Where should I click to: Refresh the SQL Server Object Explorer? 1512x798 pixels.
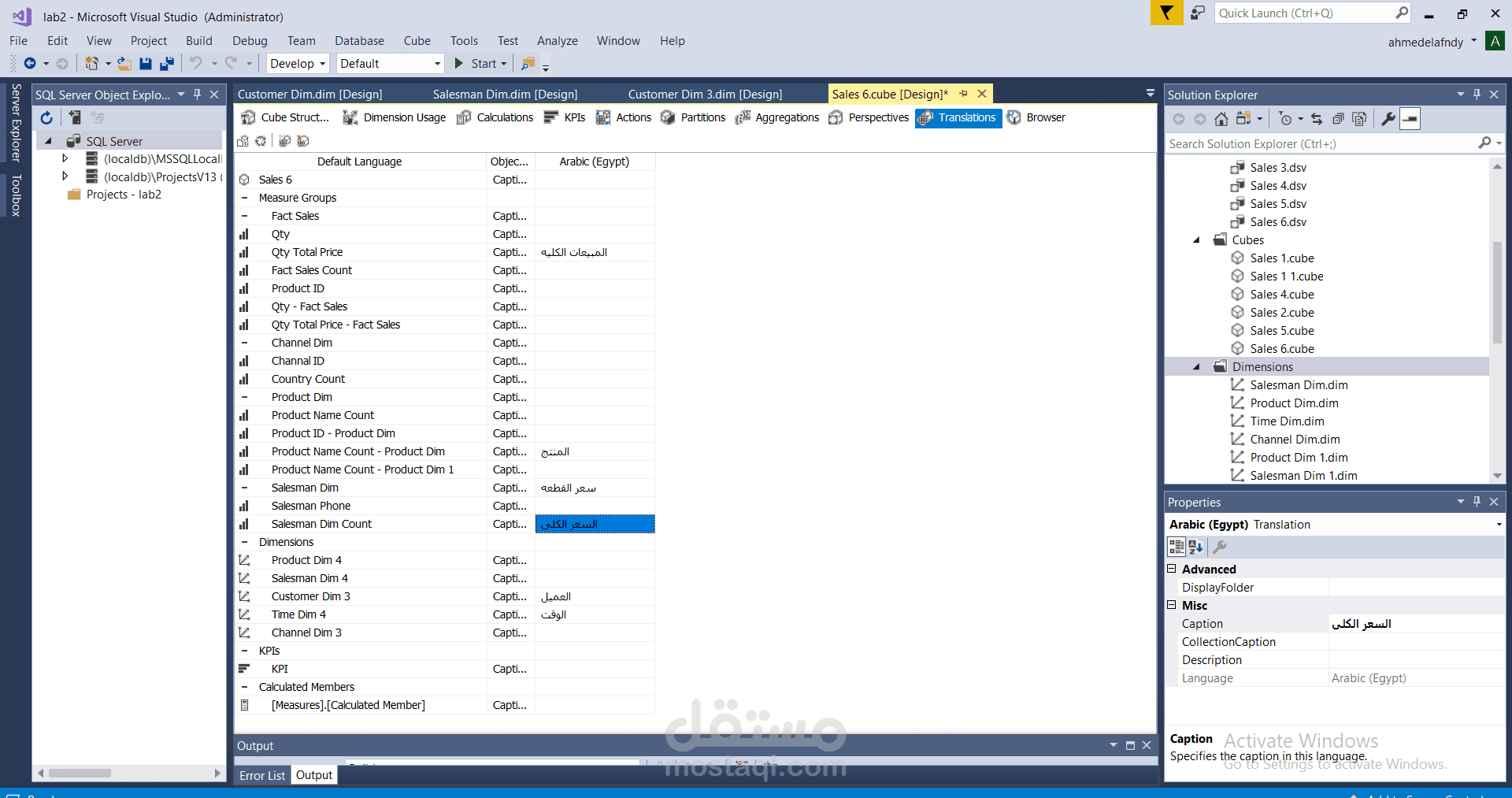click(46, 117)
